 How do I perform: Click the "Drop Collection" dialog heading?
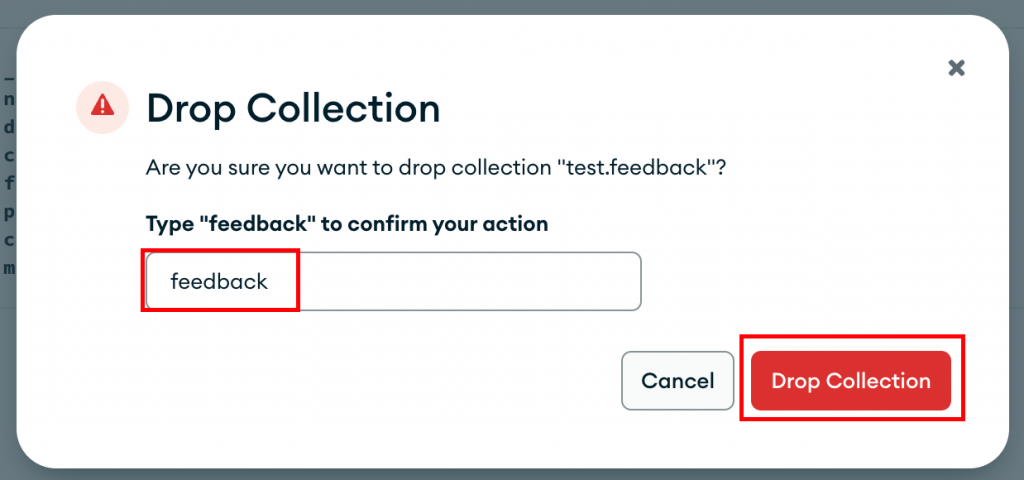[x=293, y=107]
